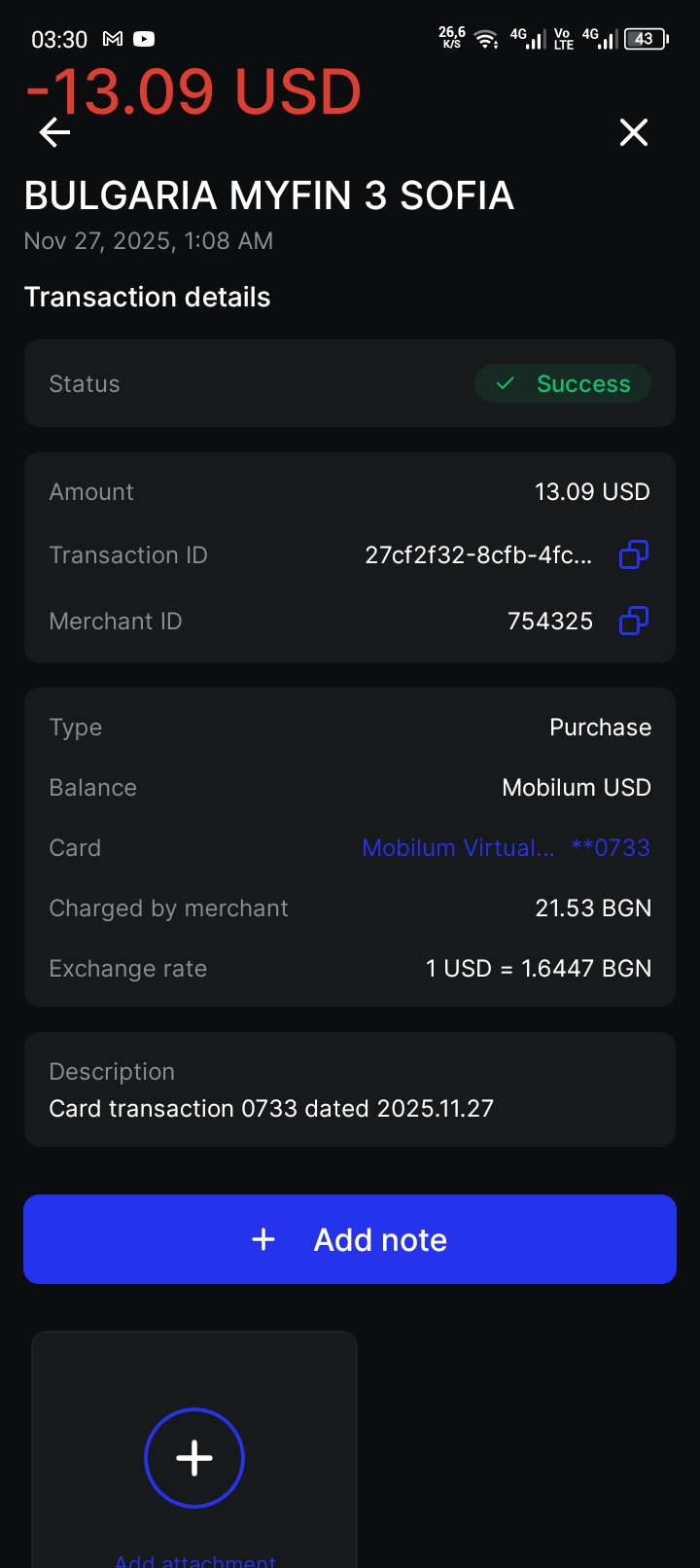Tap the Wi-Fi status icon
Screen dimensions: 700x1568
click(x=485, y=40)
